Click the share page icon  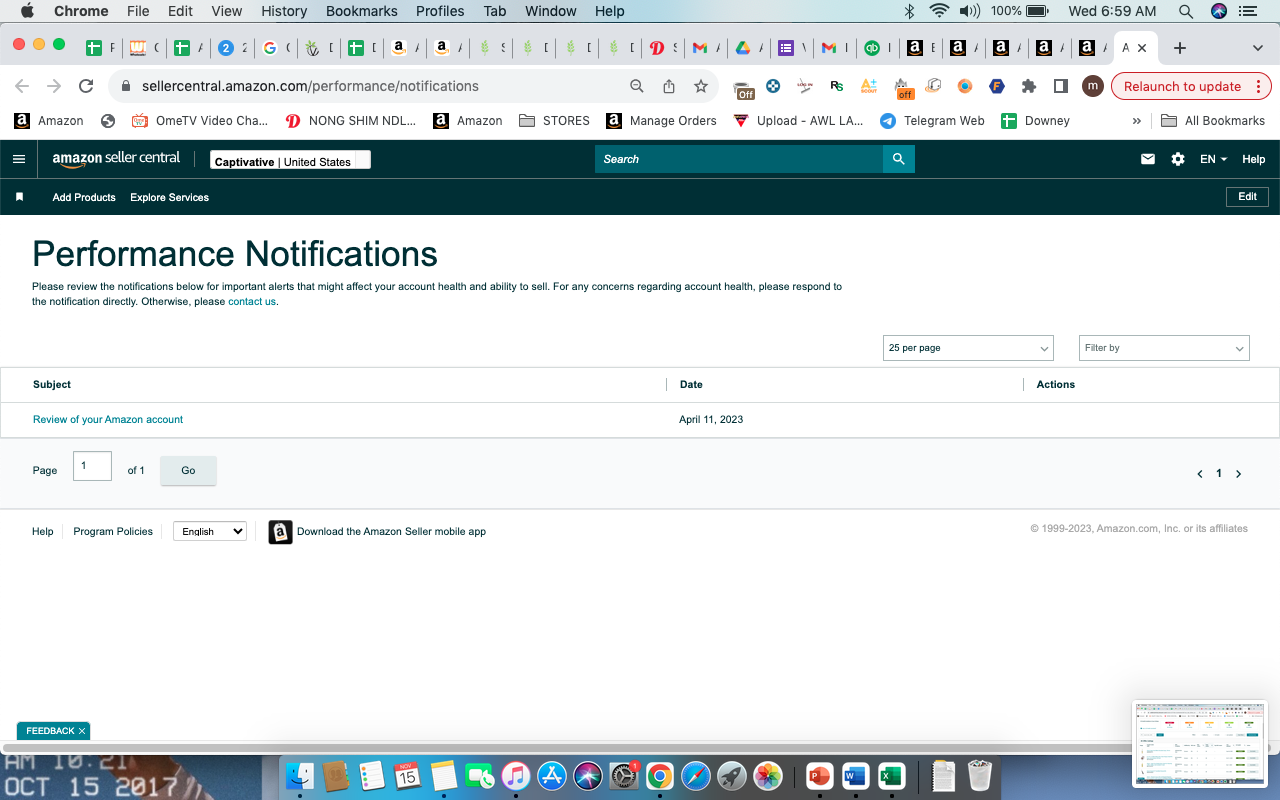point(669,86)
